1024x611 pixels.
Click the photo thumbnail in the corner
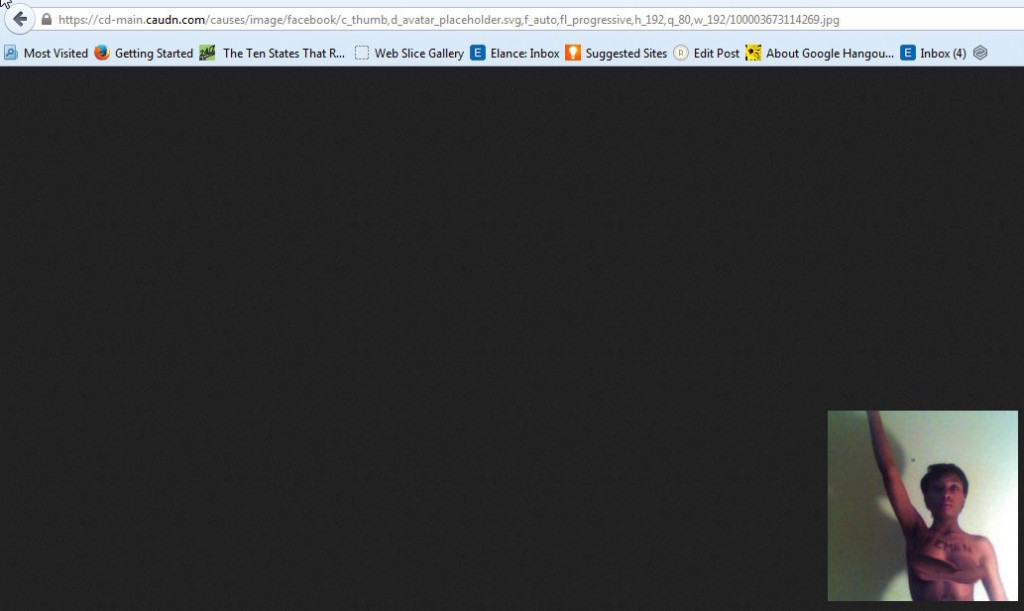(922, 505)
